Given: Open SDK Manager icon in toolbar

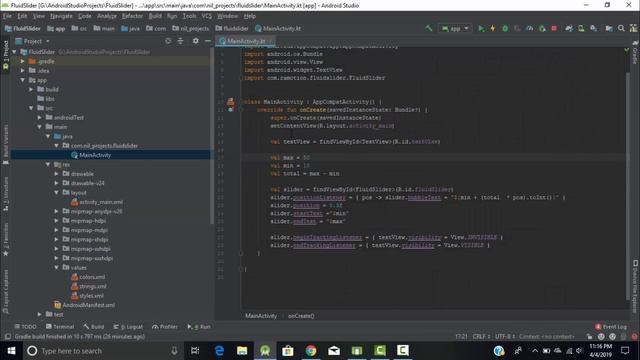Looking at the screenshot, I should pyautogui.click(x=593, y=28).
